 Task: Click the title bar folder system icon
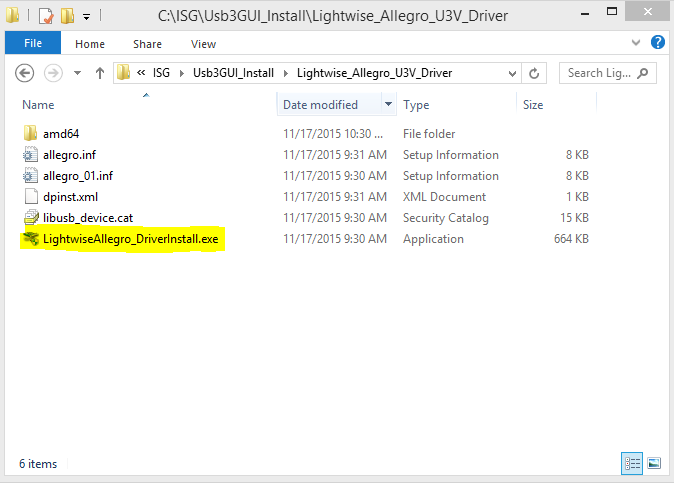click(13, 15)
